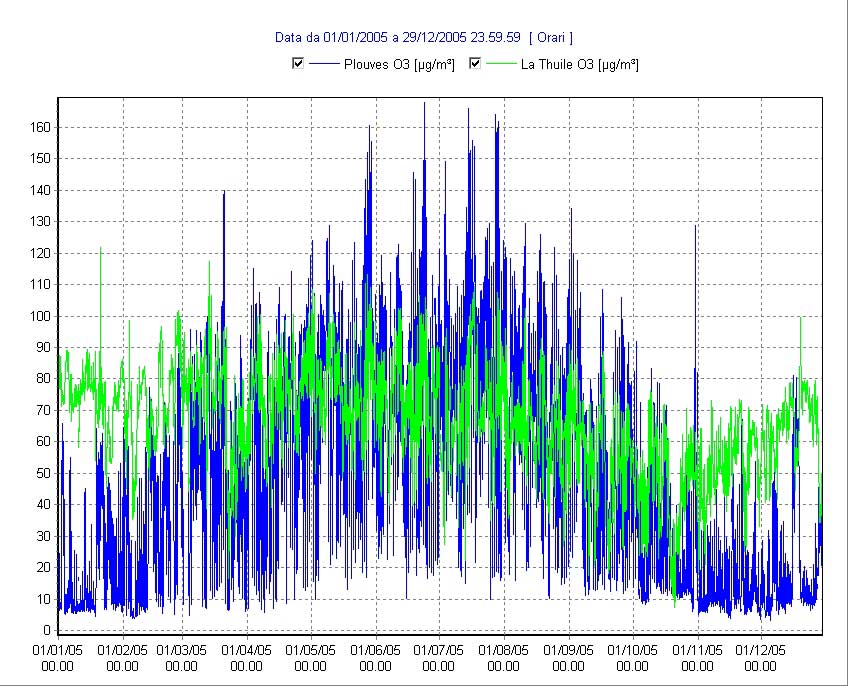Viewport: 848px width, 686px height.
Task: Click the y-axis value 20
Action: coord(43,567)
